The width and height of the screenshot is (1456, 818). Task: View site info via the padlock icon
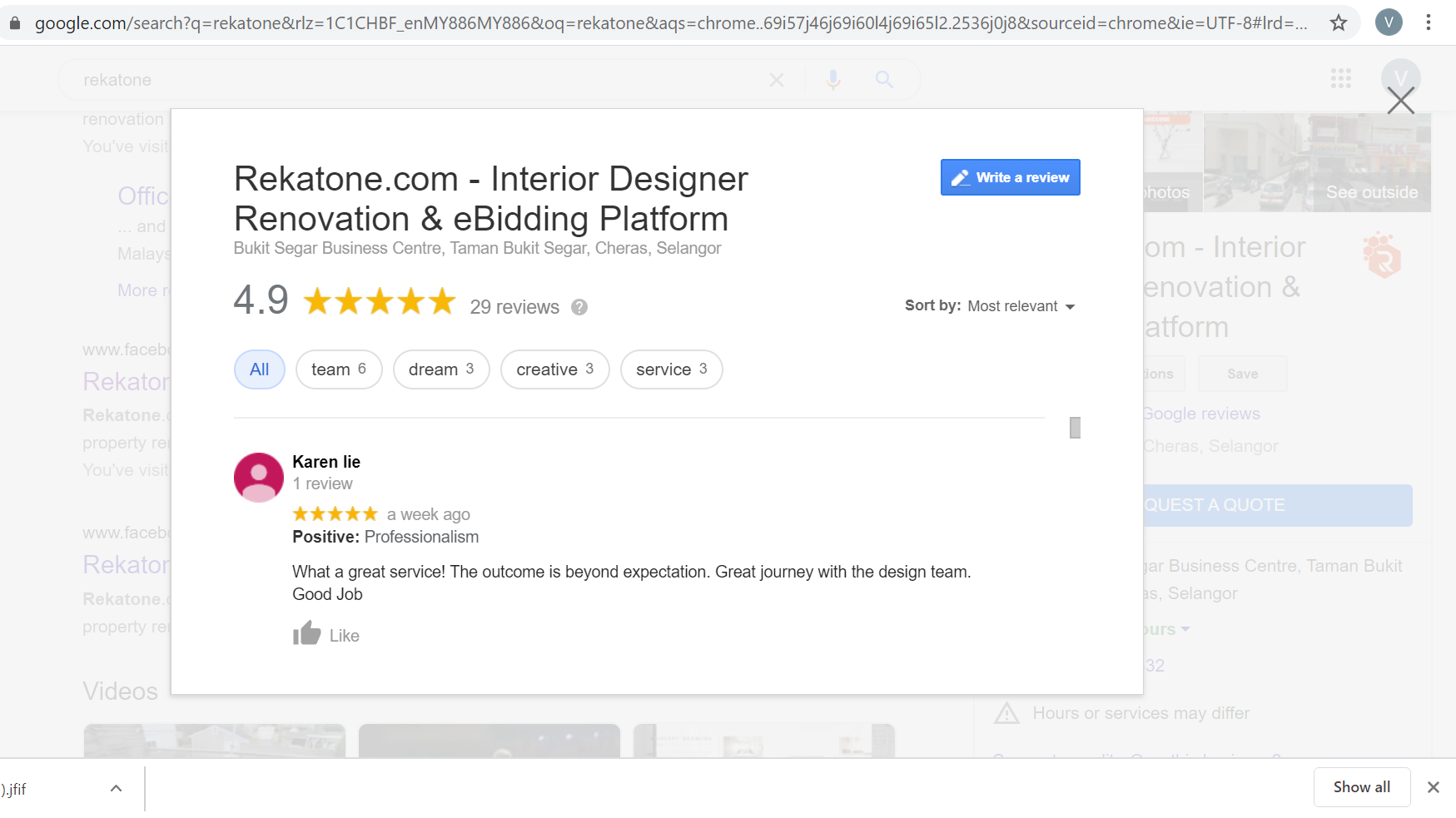pyautogui.click(x=15, y=22)
